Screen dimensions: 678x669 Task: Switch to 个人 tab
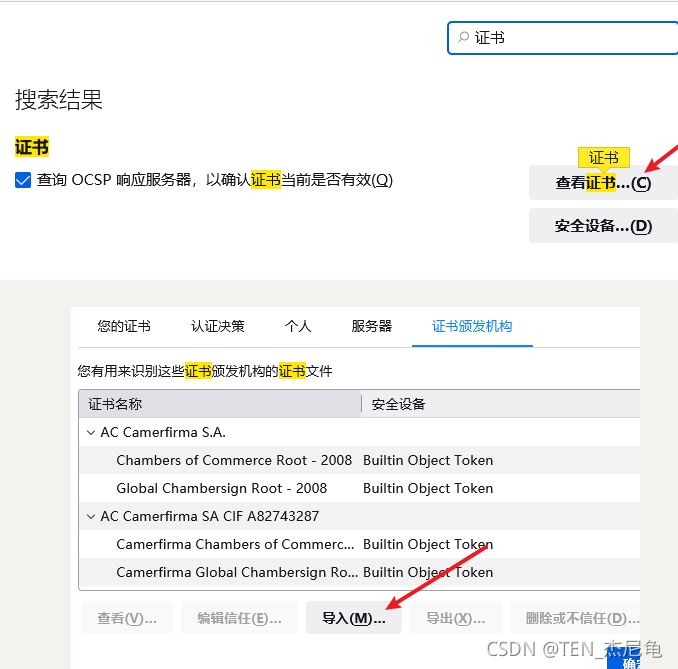tap(298, 326)
